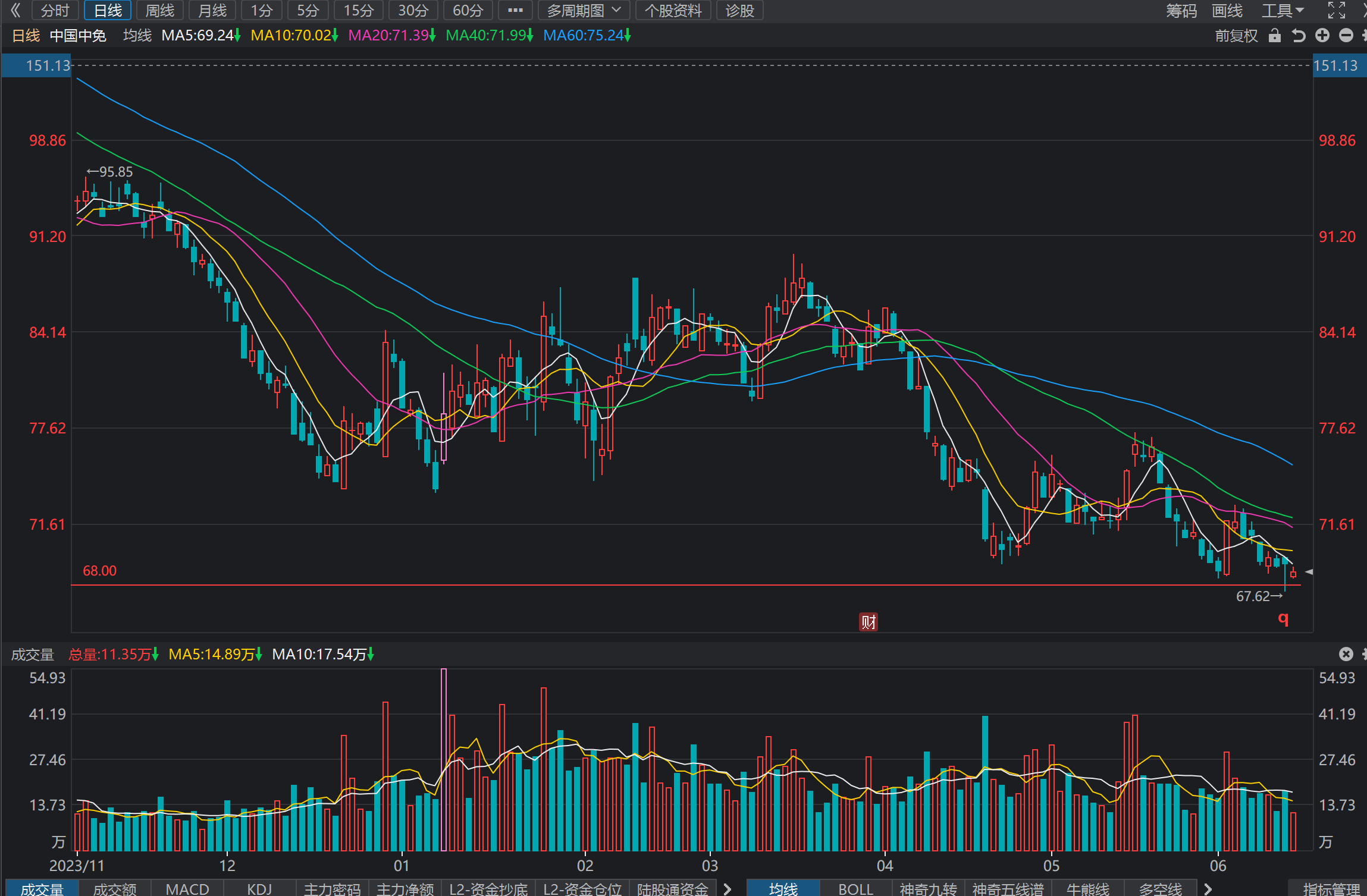The width and height of the screenshot is (1367, 896).
Task: Select the L2-资金抄底 indicator tab
Action: point(488,888)
